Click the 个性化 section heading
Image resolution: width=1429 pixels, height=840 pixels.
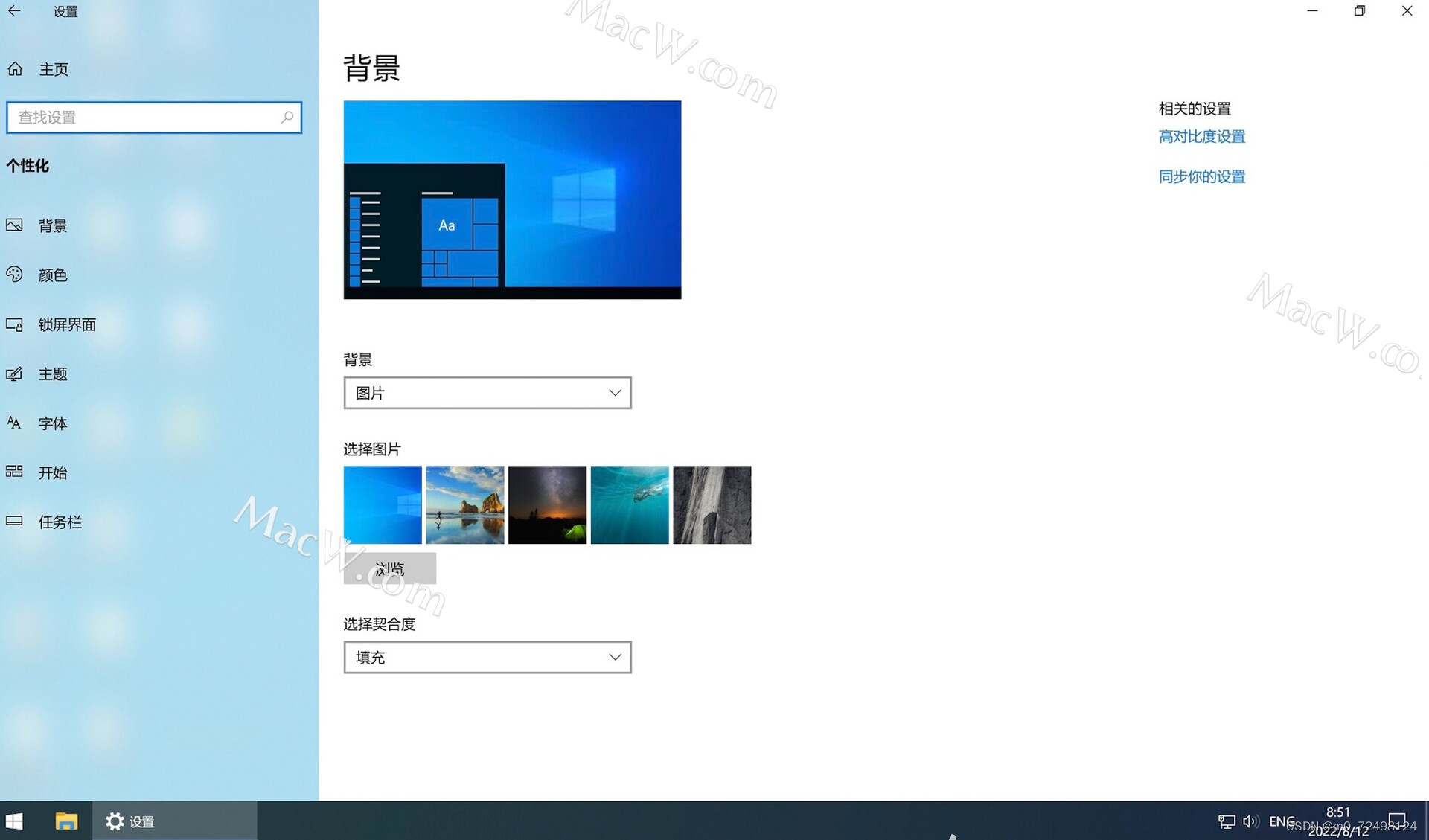coord(28,166)
